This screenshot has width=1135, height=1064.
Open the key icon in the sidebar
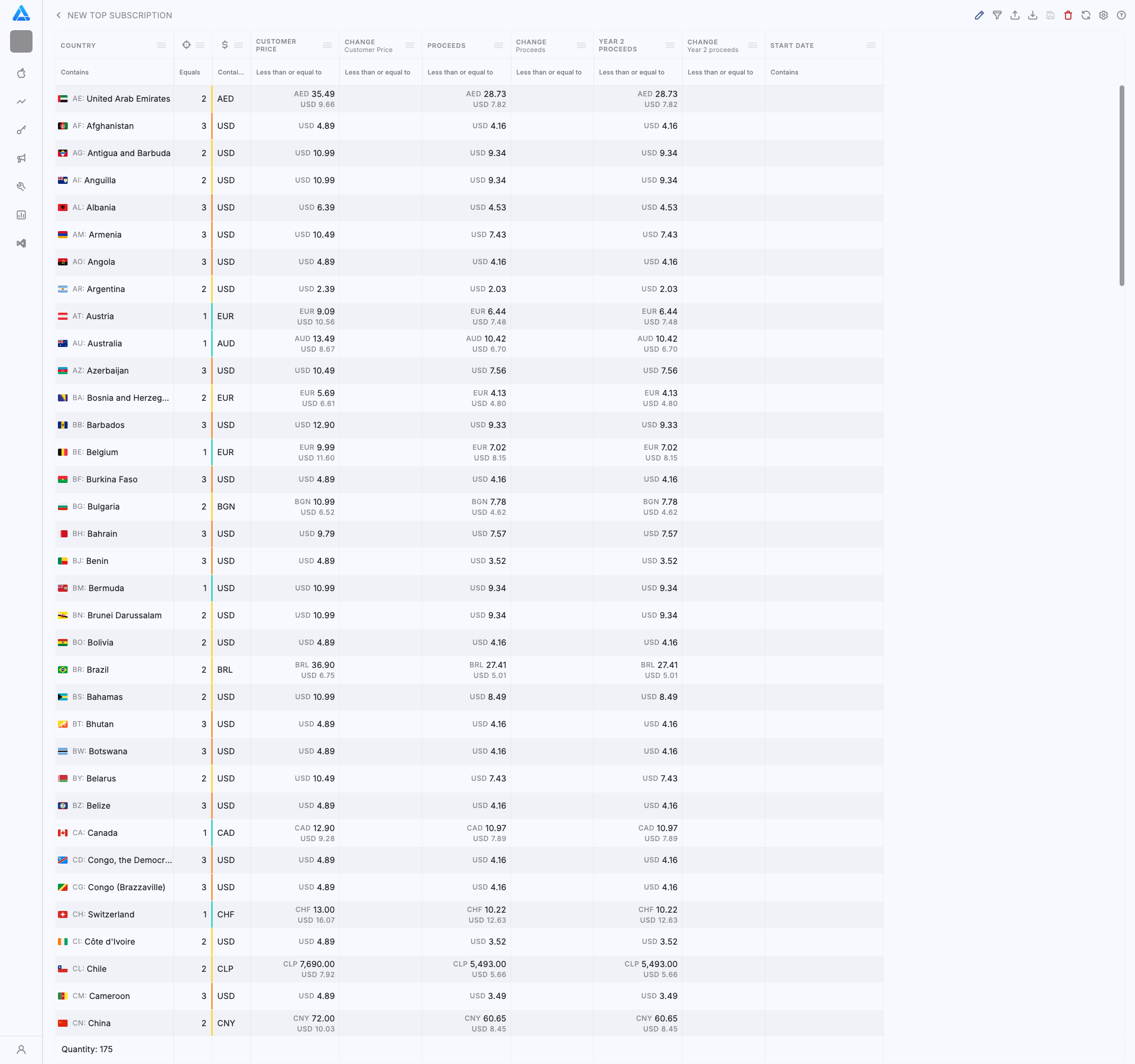(21, 130)
